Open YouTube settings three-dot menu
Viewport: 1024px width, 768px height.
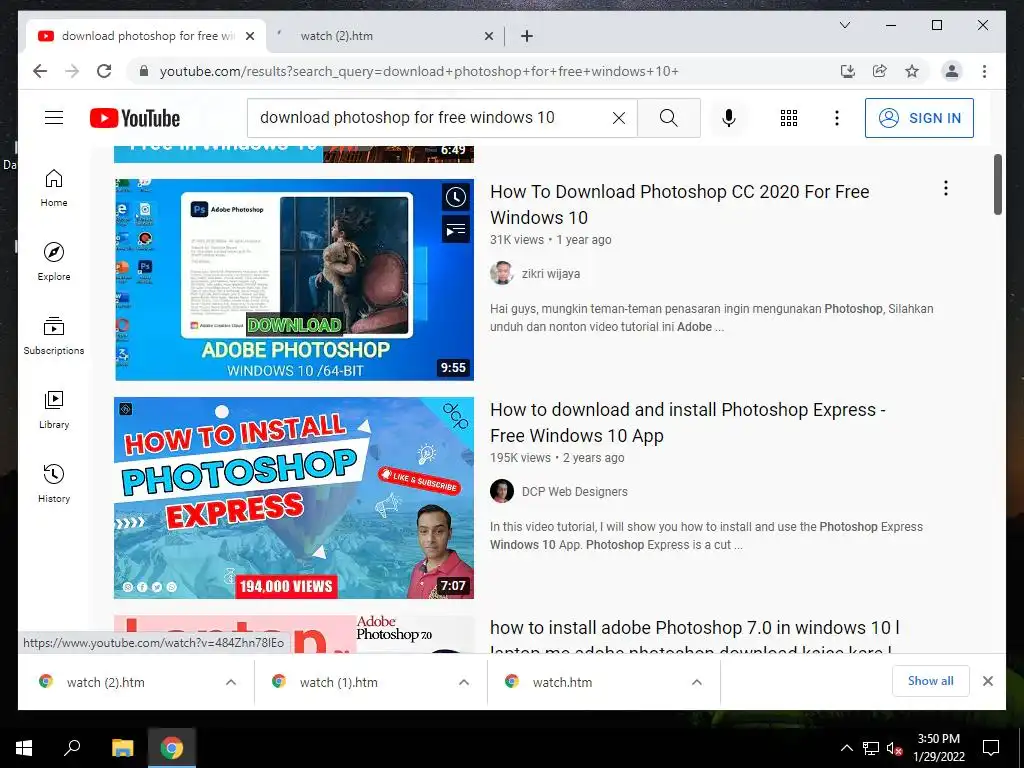coord(837,118)
